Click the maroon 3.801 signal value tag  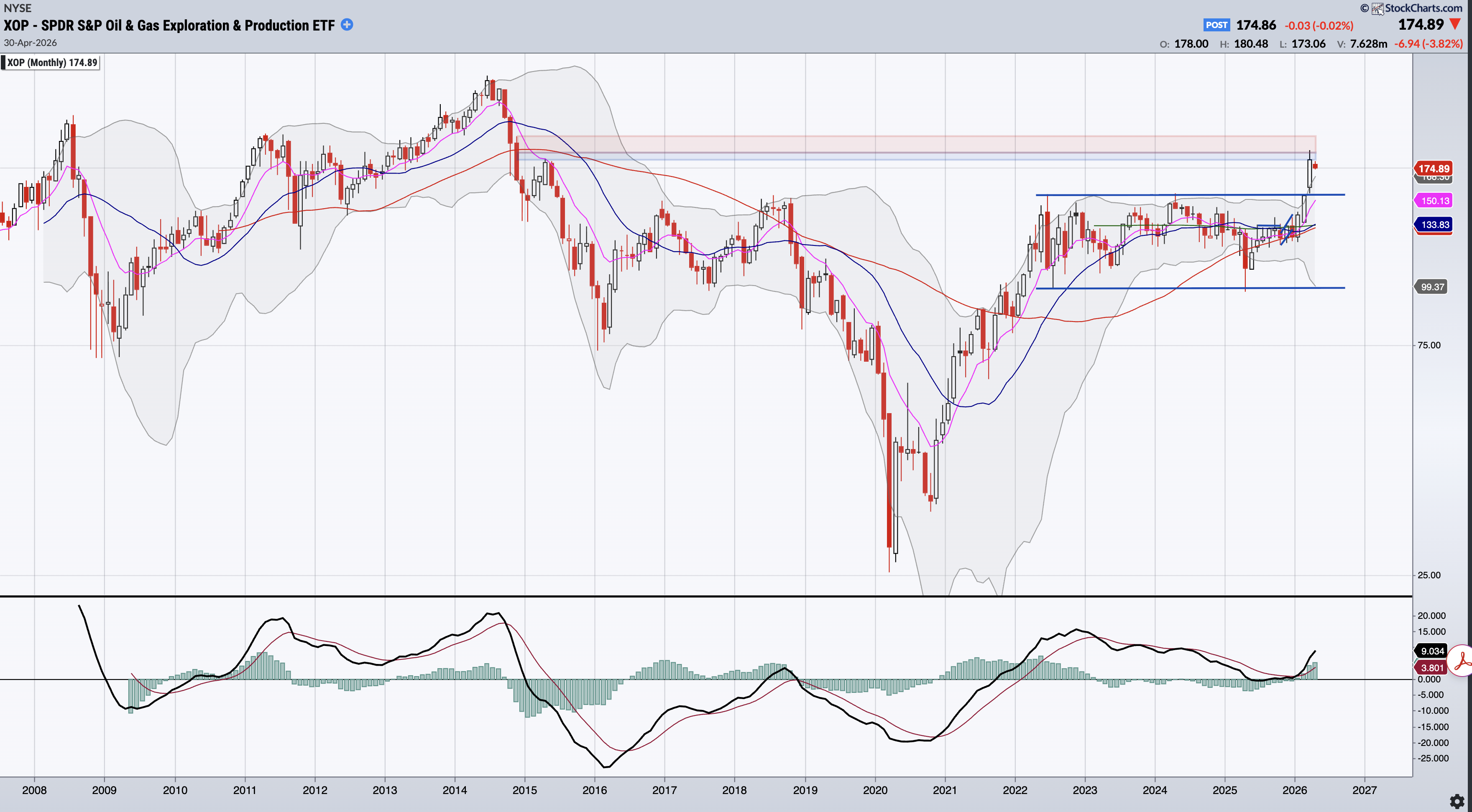coord(1432,667)
